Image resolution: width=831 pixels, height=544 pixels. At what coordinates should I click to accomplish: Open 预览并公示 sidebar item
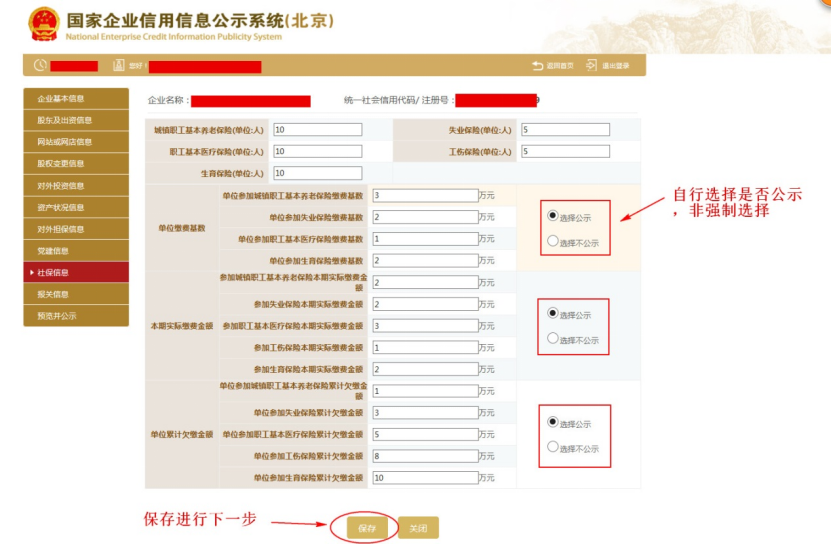tap(76, 316)
